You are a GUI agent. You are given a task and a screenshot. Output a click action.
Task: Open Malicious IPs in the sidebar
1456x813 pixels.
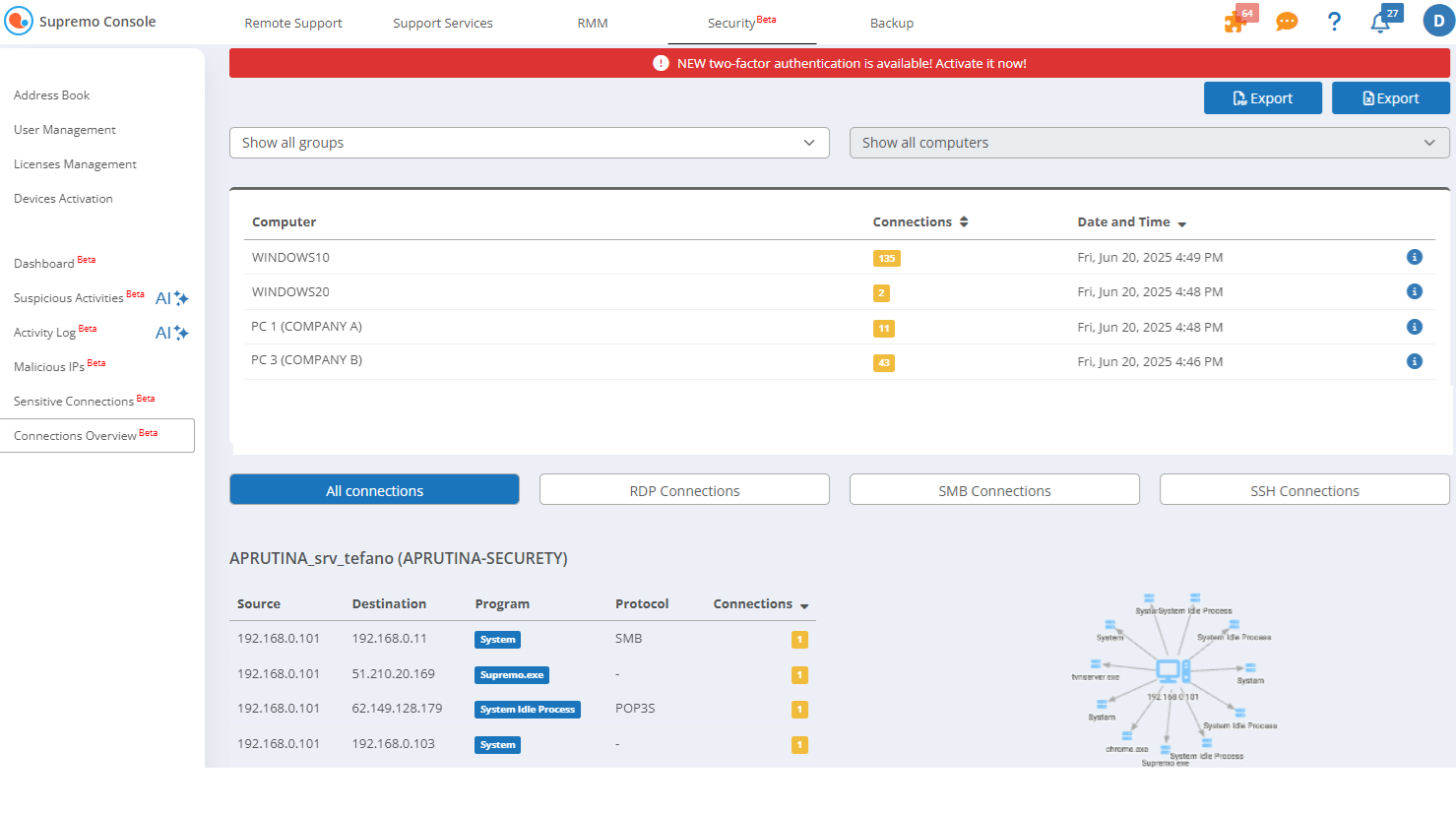52,365
